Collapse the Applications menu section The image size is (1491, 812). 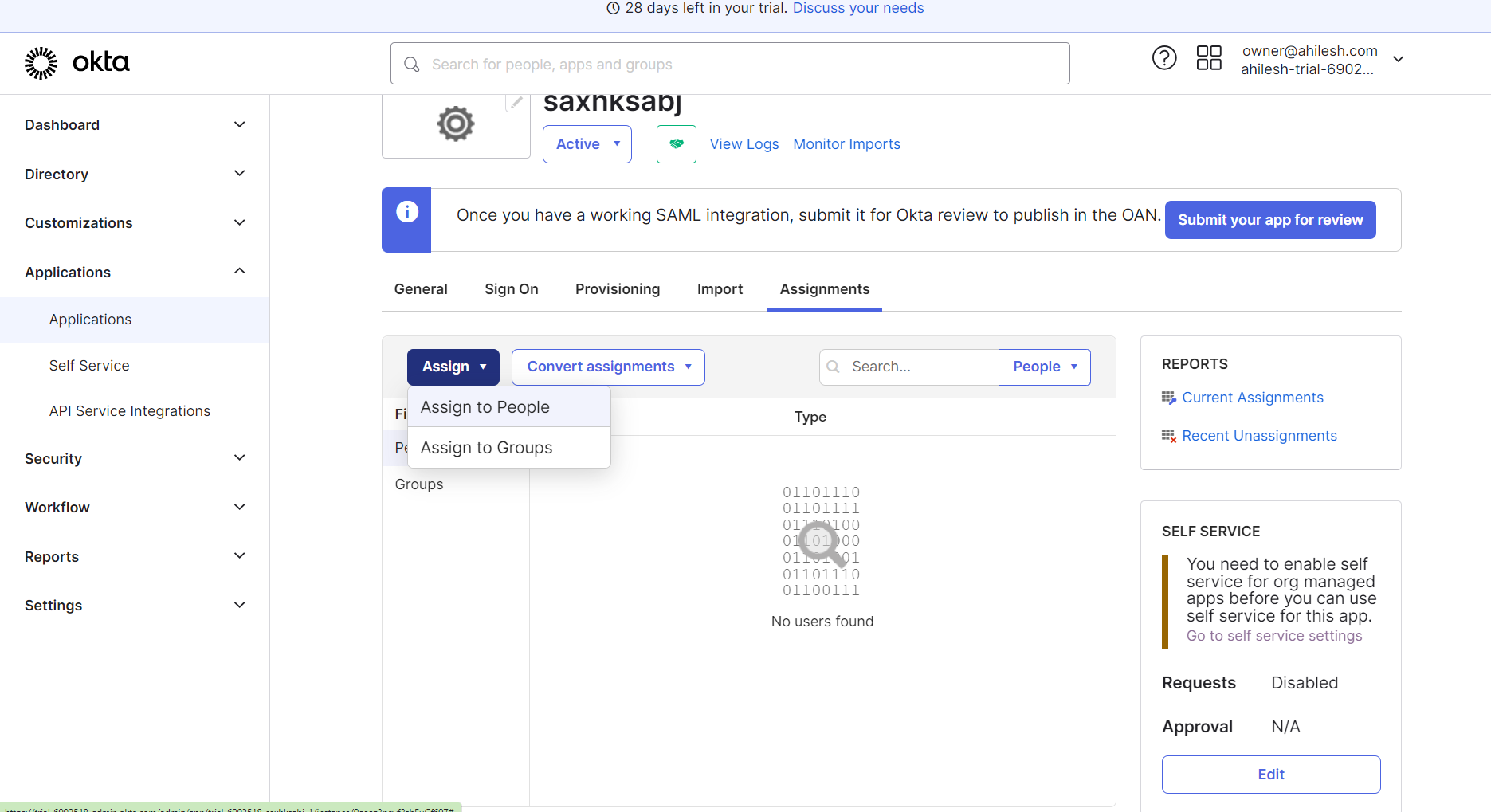pyautogui.click(x=135, y=273)
